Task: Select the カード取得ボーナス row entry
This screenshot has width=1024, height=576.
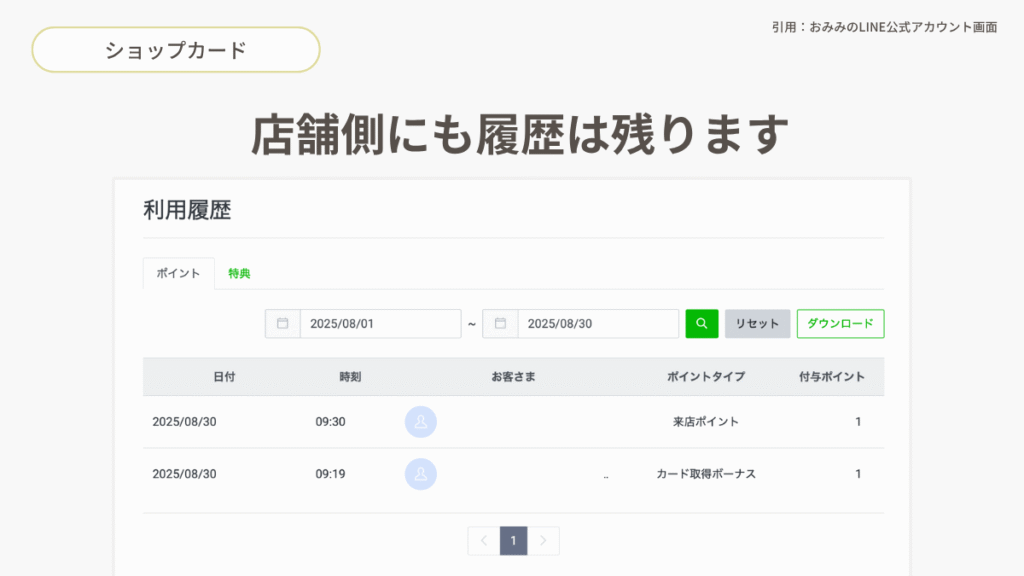Action: 706,474
